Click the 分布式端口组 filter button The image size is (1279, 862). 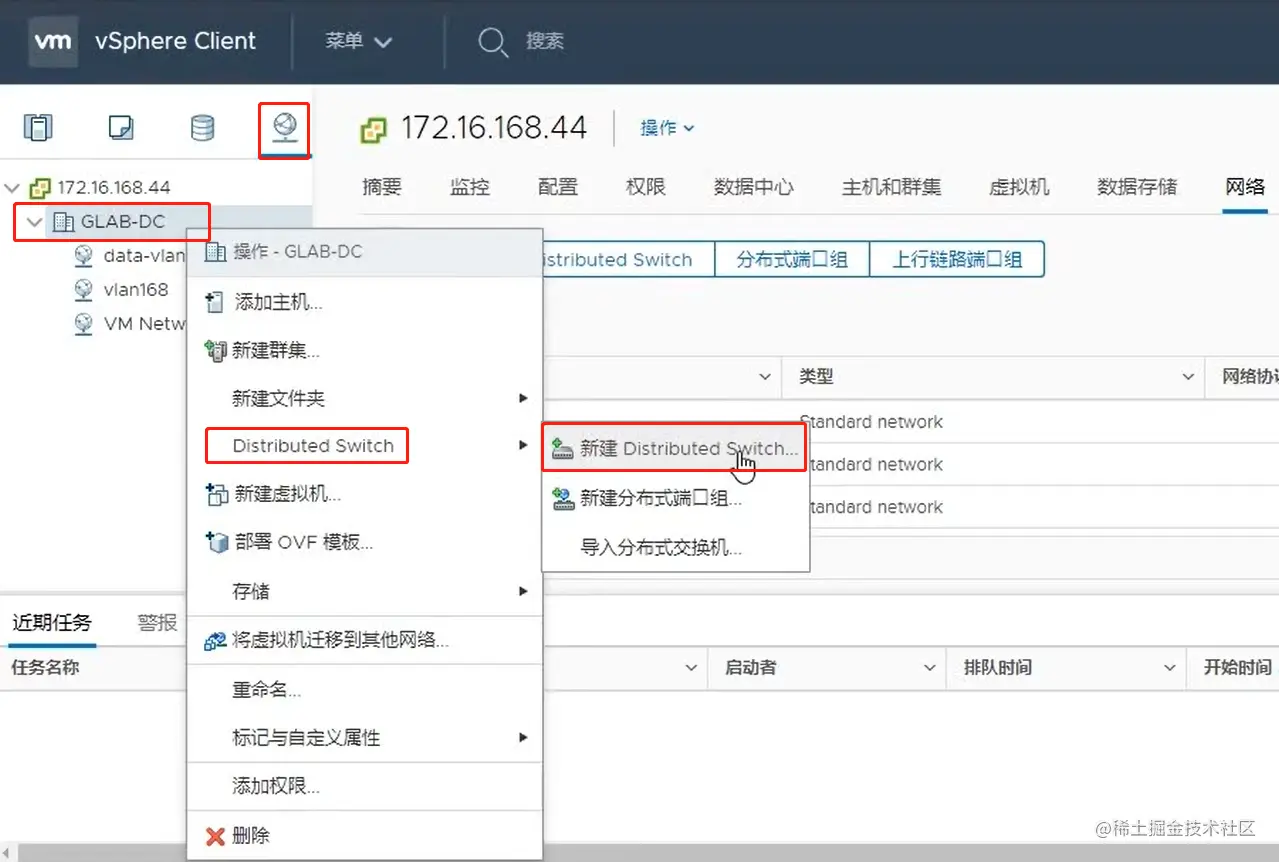[x=792, y=260]
